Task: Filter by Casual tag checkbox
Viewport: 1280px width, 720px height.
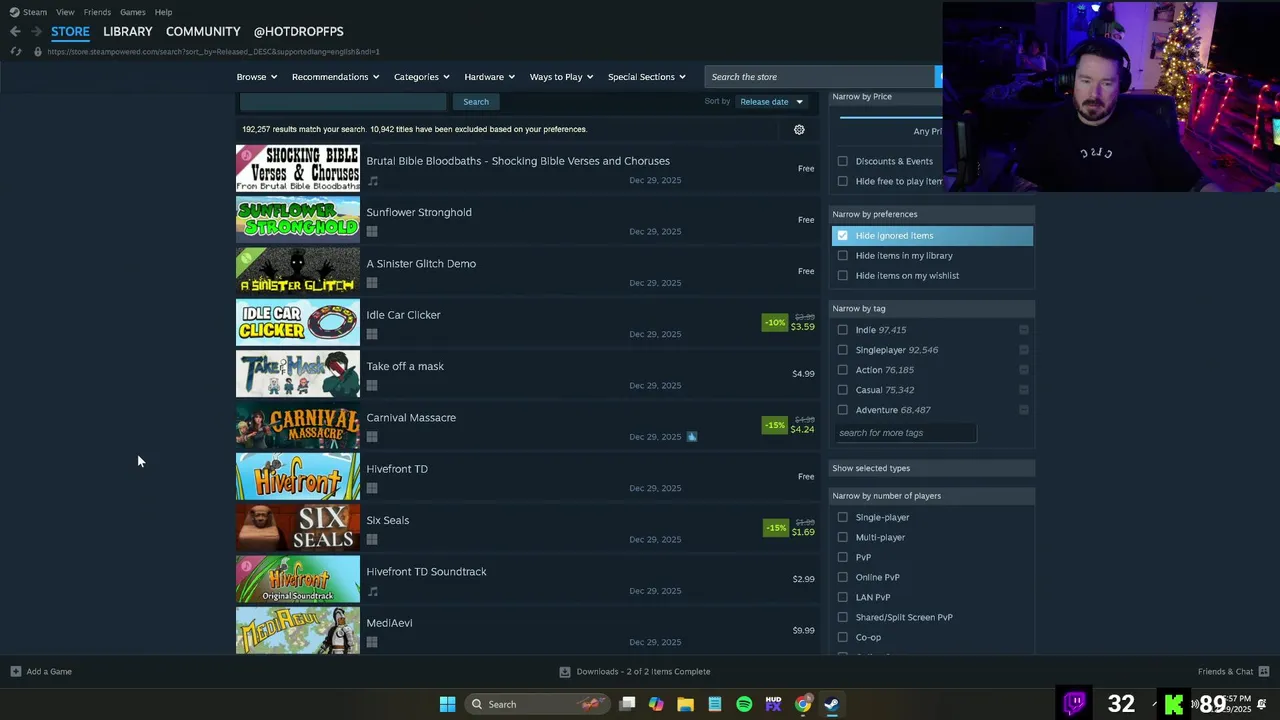Action: coord(842,390)
